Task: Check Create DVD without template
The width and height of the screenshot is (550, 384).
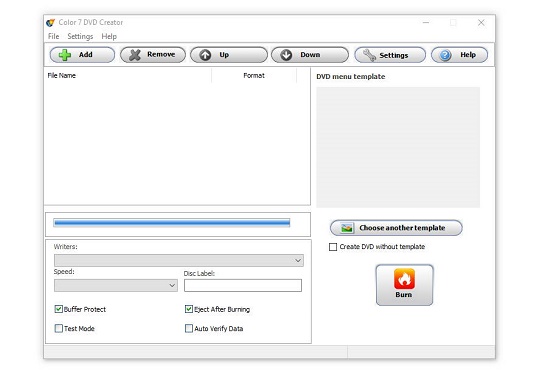Action: [333, 247]
